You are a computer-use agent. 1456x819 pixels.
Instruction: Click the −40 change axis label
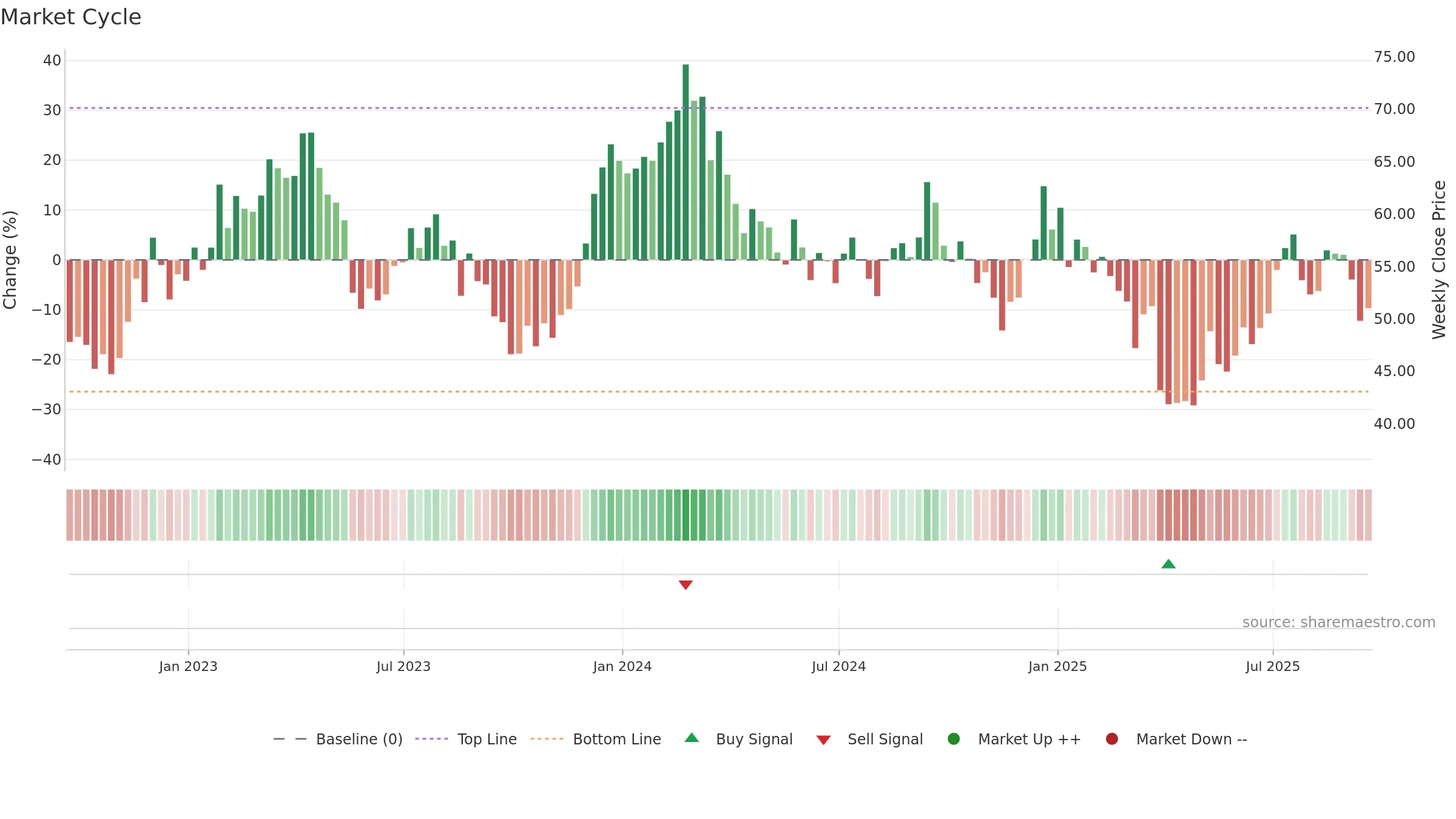click(47, 459)
